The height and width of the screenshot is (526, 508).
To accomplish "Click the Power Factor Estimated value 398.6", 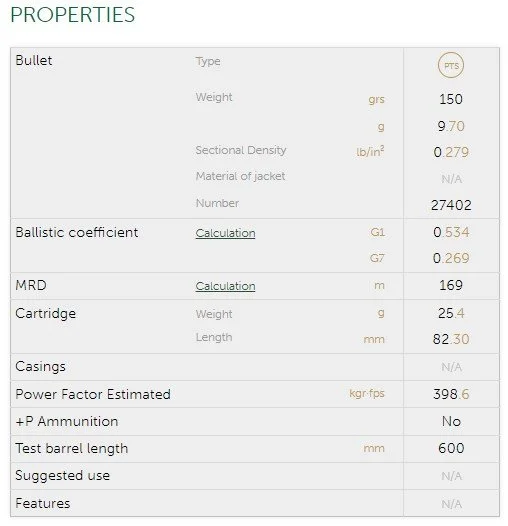I will click(451, 394).
